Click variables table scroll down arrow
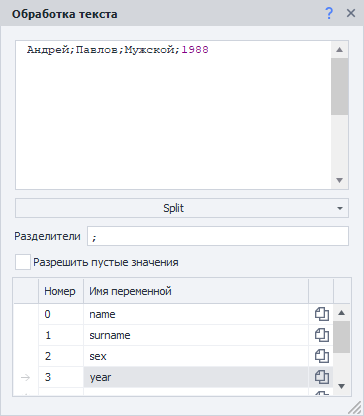 pos(341,386)
